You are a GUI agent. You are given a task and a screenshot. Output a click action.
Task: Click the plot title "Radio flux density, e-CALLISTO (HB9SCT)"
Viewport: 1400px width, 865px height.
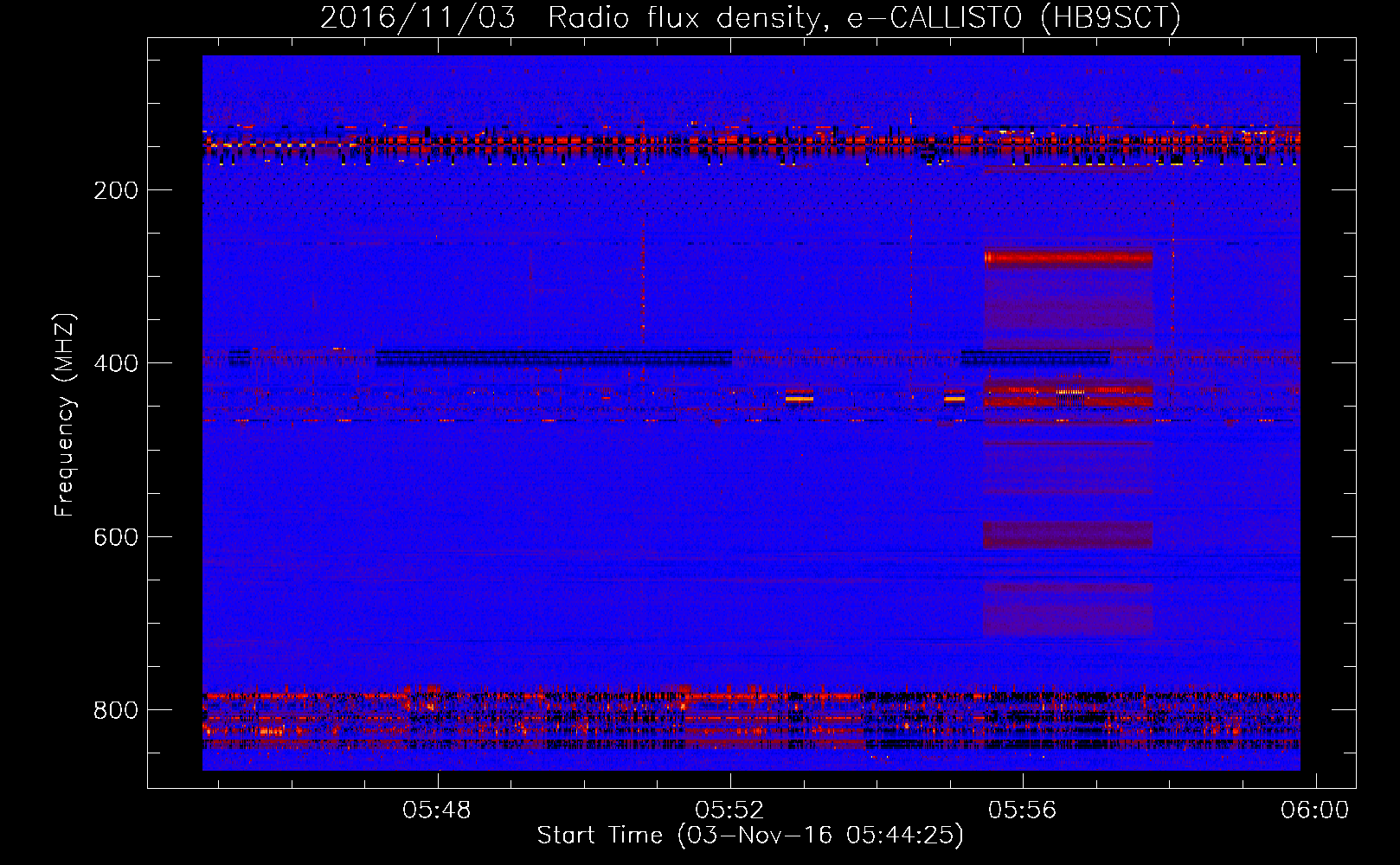click(864, 17)
